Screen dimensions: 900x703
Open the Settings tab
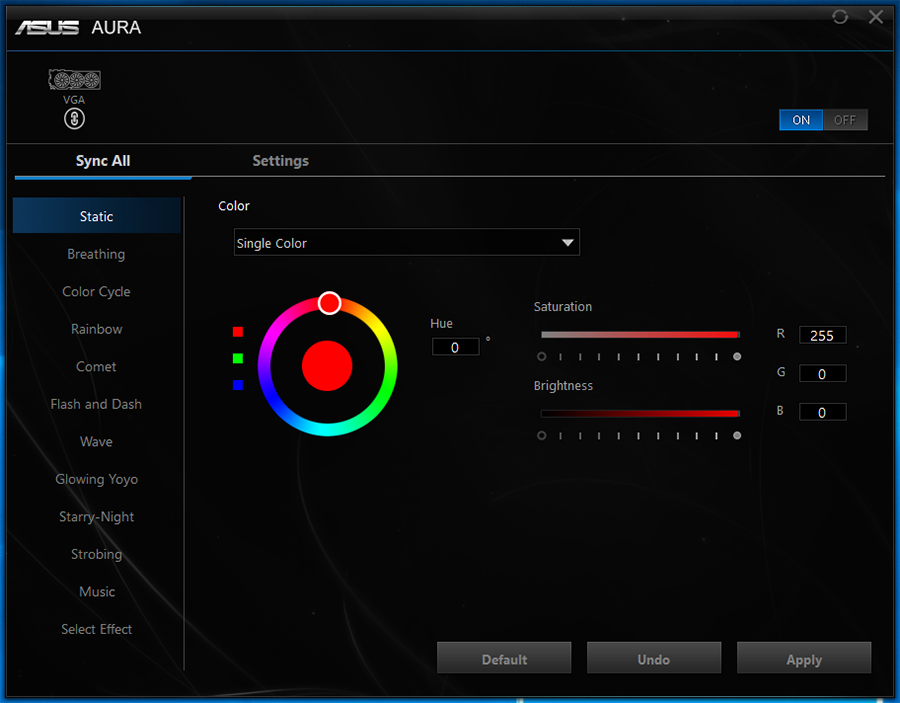281,161
